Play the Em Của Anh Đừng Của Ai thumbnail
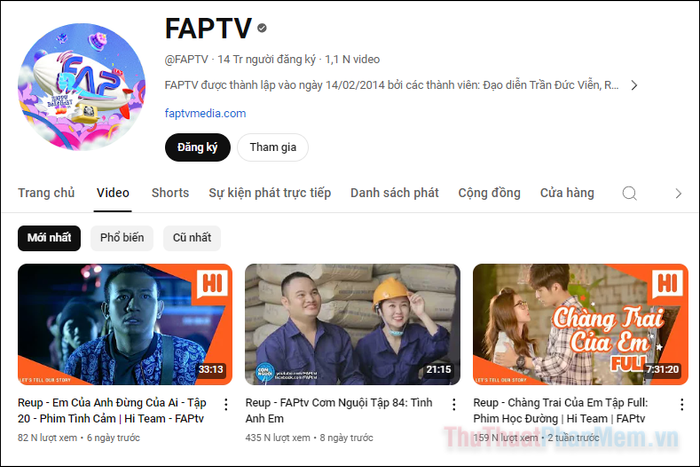 pyautogui.click(x=125, y=324)
